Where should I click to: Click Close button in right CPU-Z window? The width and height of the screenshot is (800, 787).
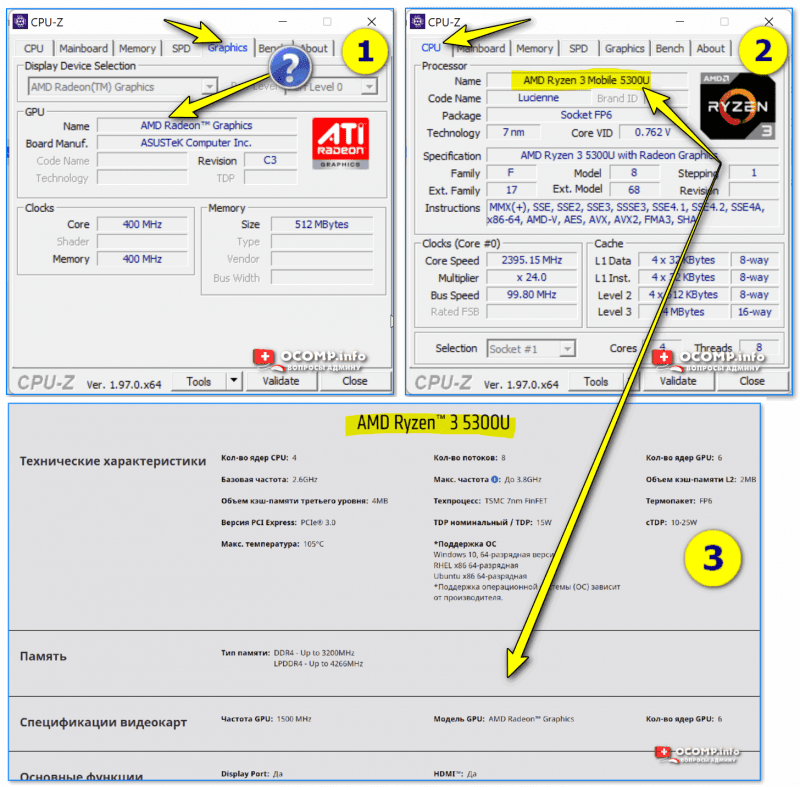(x=752, y=381)
